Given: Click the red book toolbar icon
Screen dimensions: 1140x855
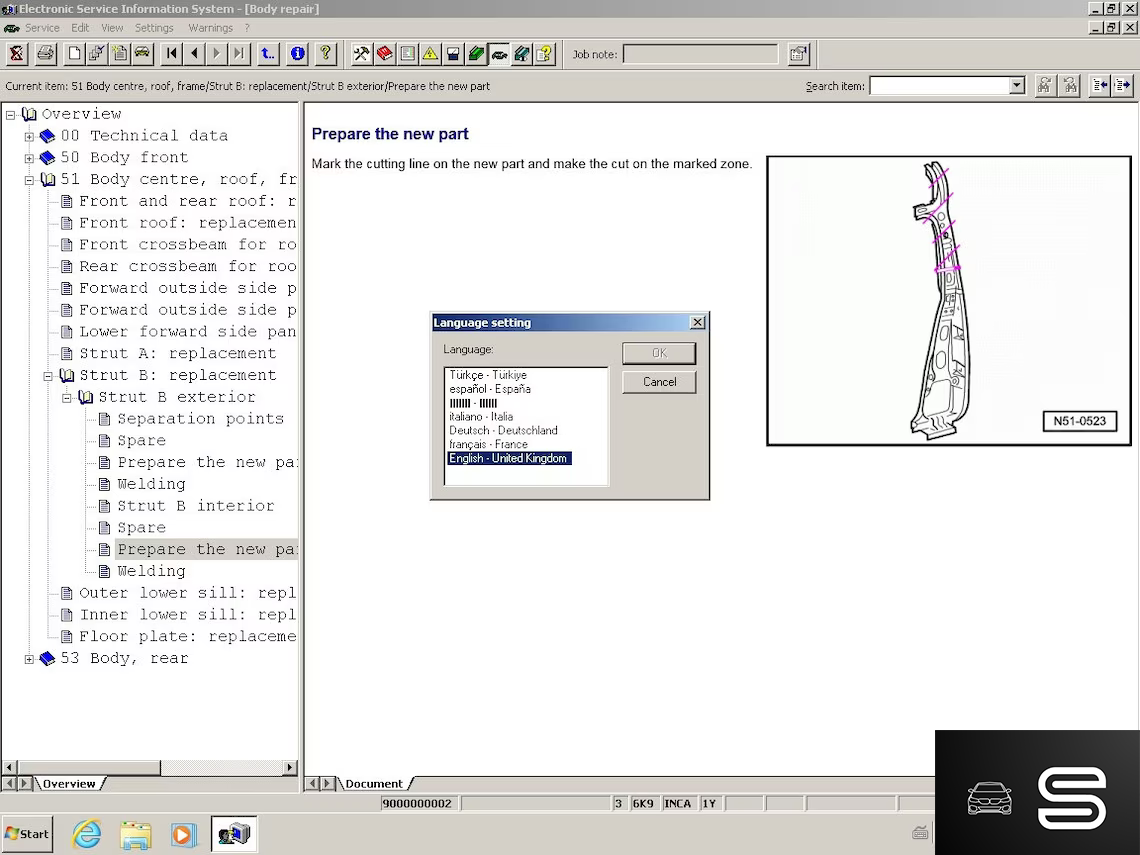Looking at the screenshot, I should [385, 54].
